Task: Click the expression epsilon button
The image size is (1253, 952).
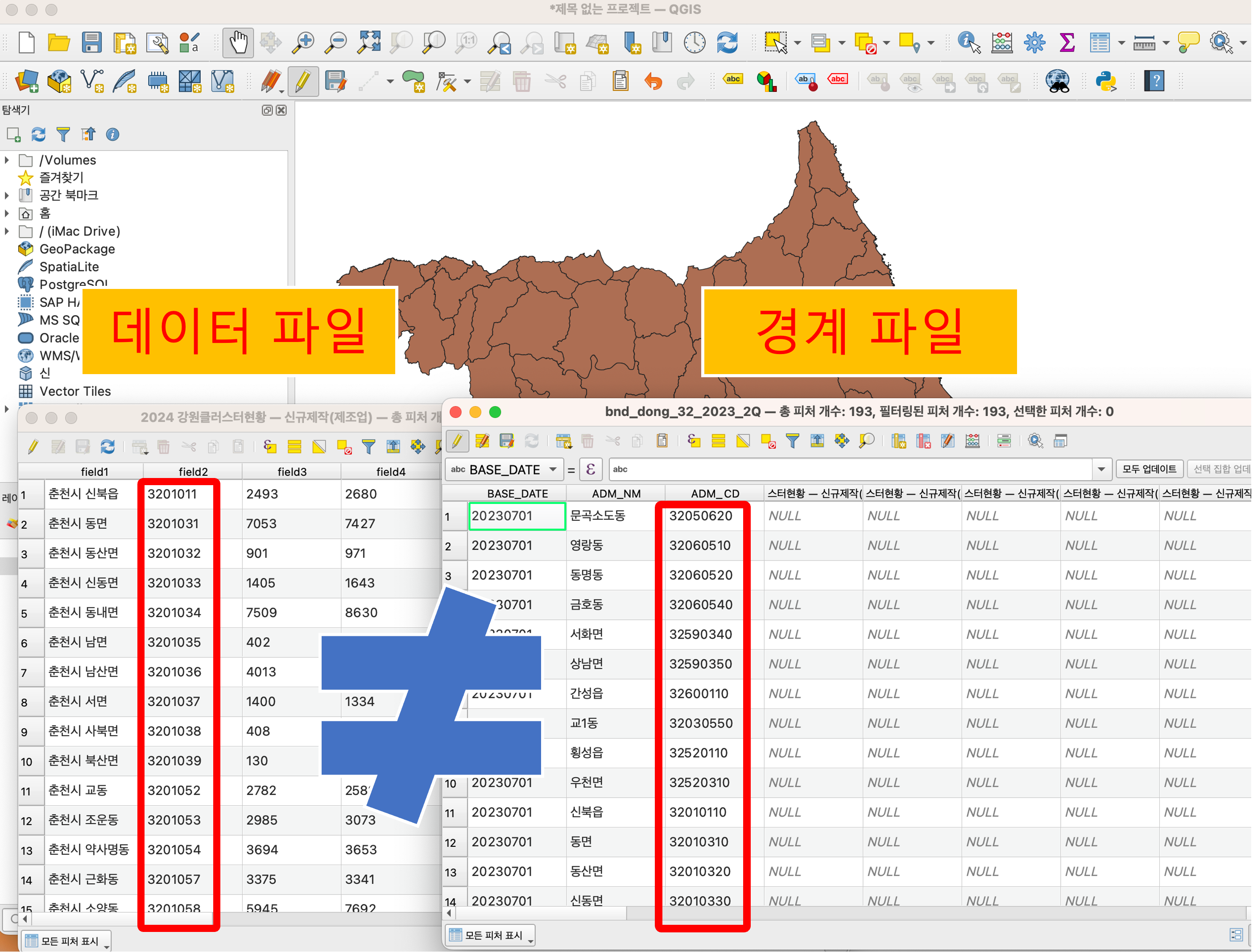Action: (591, 469)
